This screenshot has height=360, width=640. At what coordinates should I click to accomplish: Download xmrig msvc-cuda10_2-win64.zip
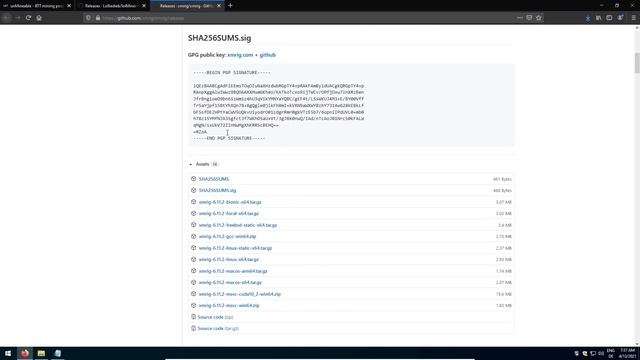point(240,294)
